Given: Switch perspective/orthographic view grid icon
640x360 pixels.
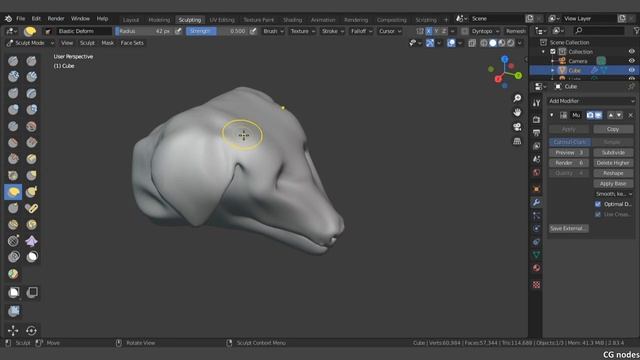Looking at the screenshot, I should click(x=517, y=141).
